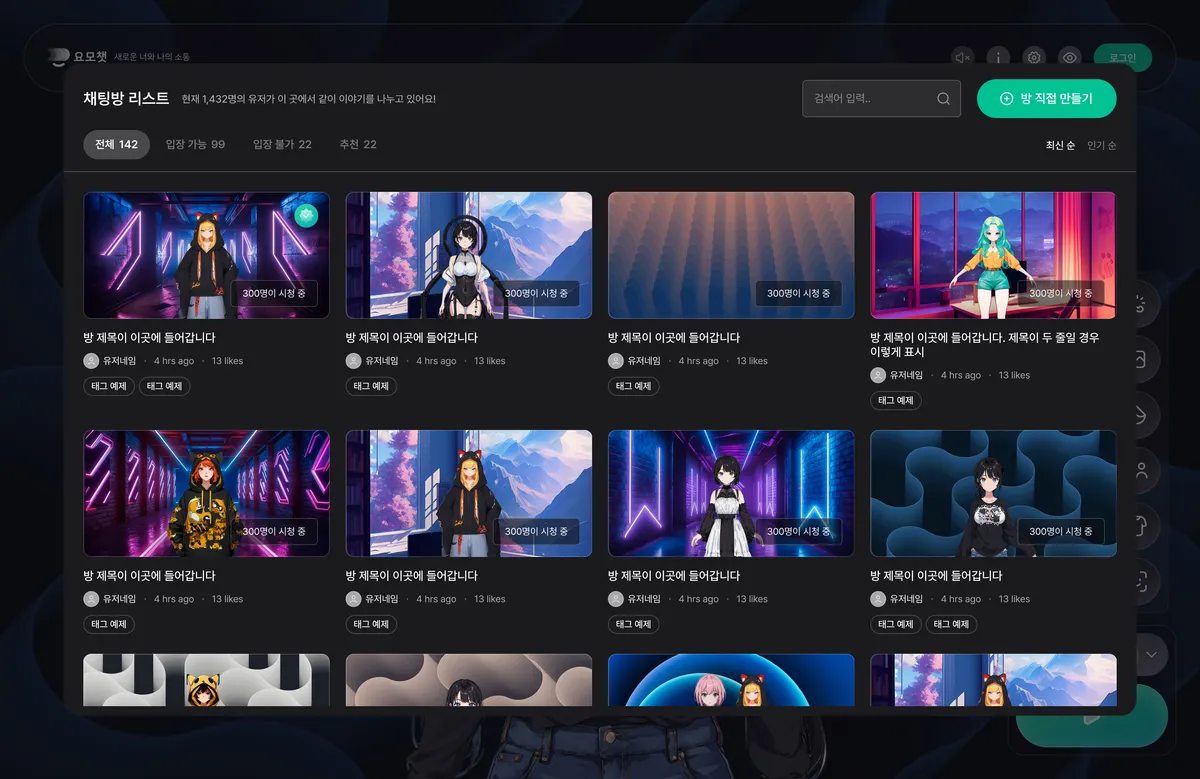
Task: Click the 1,432명의 유저 subtitle text
Action: click(x=309, y=99)
